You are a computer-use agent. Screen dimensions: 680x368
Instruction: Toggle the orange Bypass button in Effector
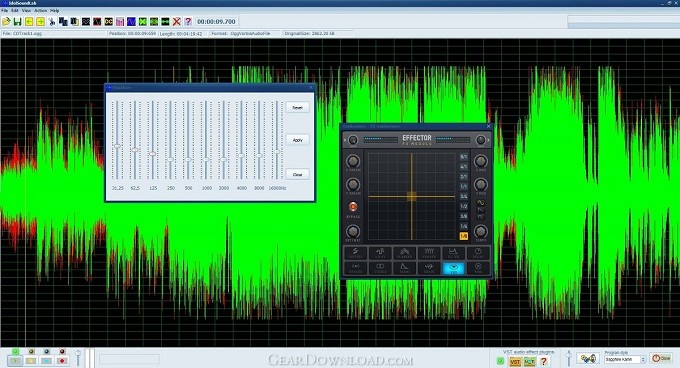353,207
